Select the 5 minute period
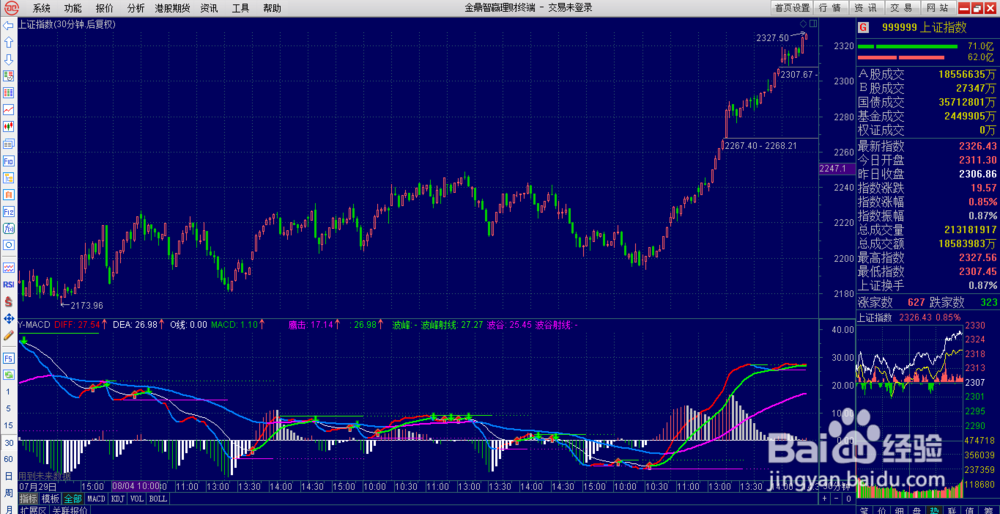Viewport: 1000px width, 514px height. pyautogui.click(x=8, y=409)
